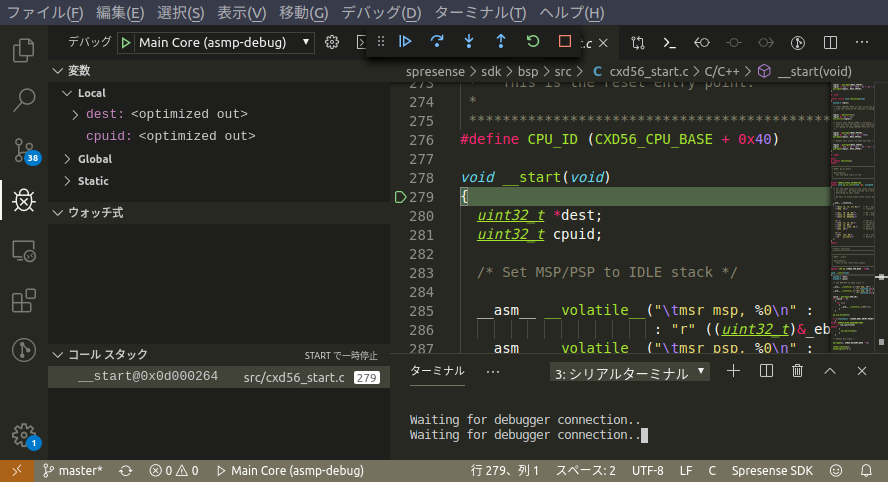Open the ヘルプ(H) menu

(x=571, y=12)
